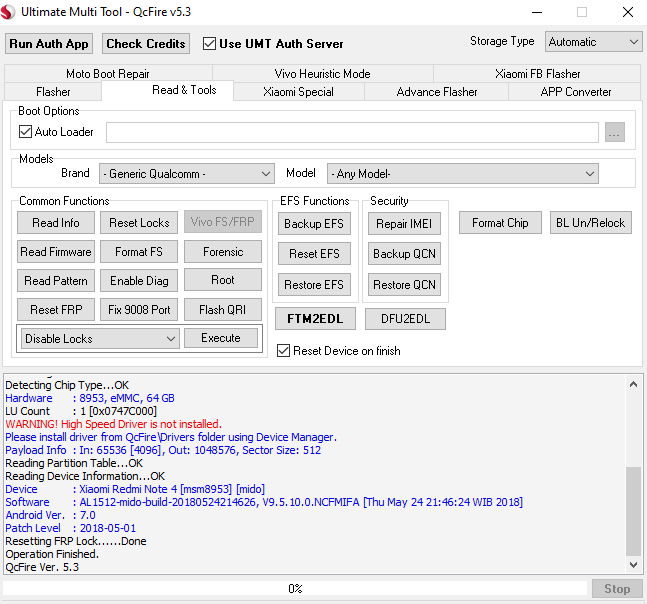647x604 pixels.
Task: Open the Model dropdown Any Model
Action: [463, 174]
